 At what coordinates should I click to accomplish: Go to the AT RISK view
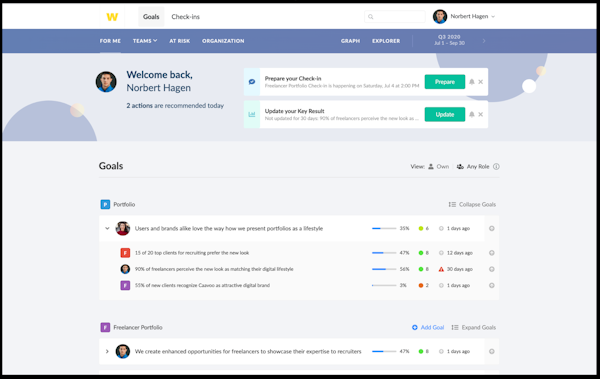(x=179, y=41)
